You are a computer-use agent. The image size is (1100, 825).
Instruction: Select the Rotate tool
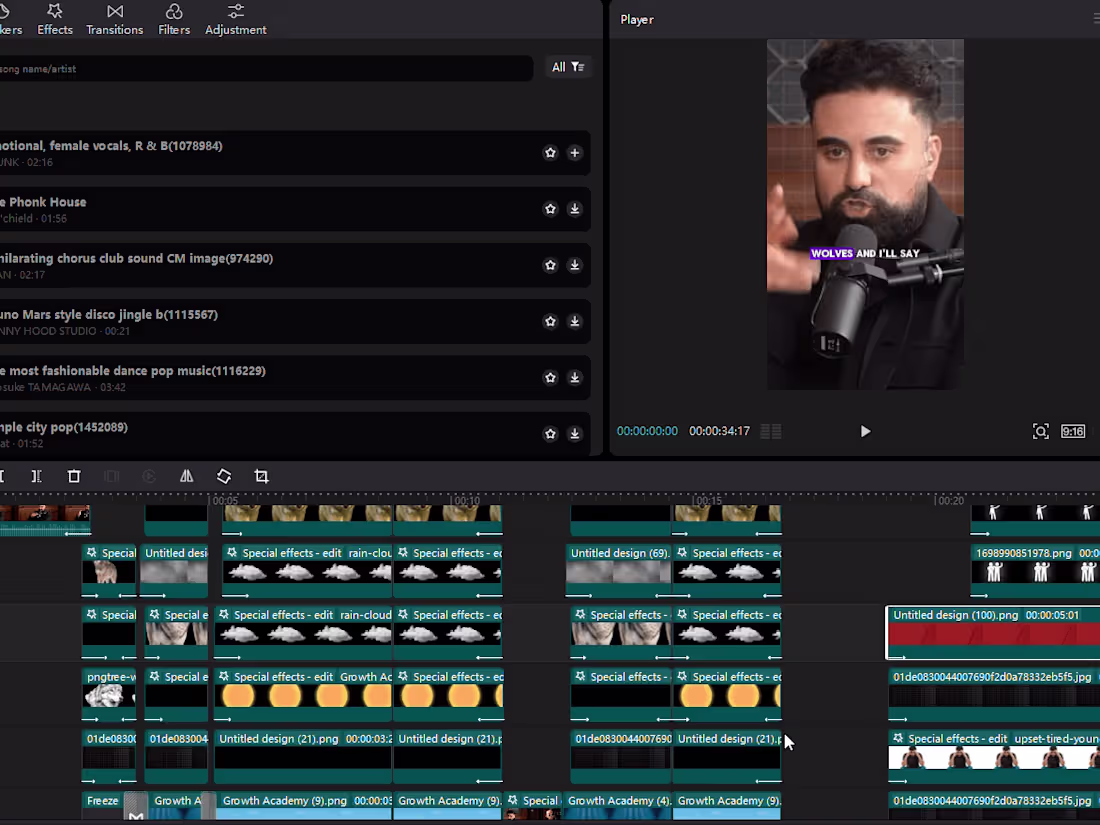click(223, 476)
